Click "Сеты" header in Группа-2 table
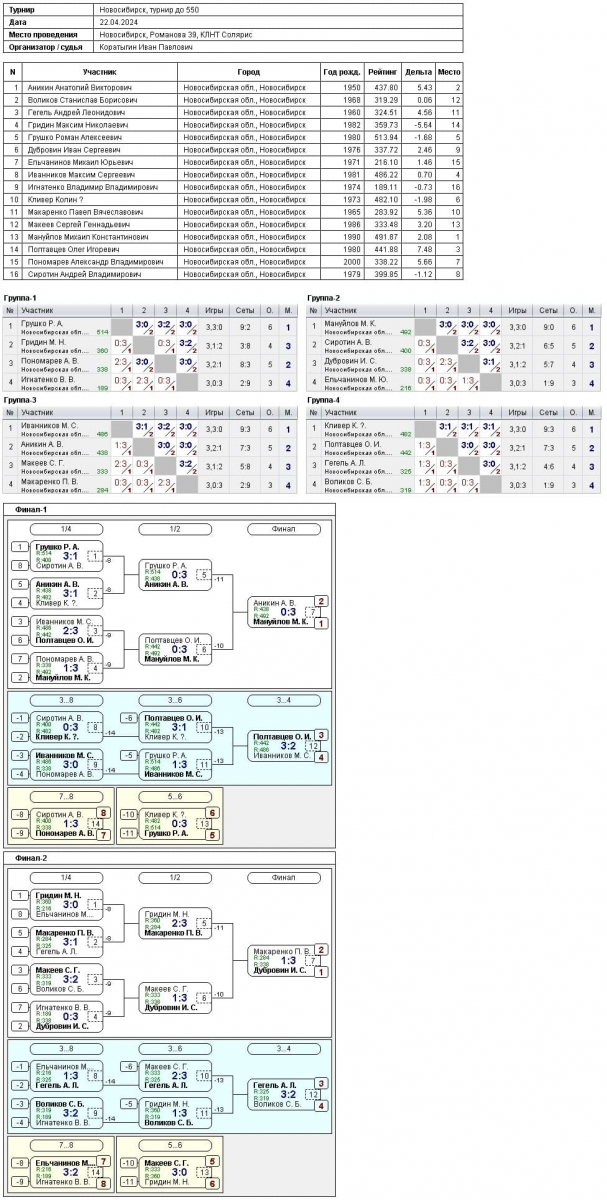Screen dimensions: 607x1200 (547, 311)
